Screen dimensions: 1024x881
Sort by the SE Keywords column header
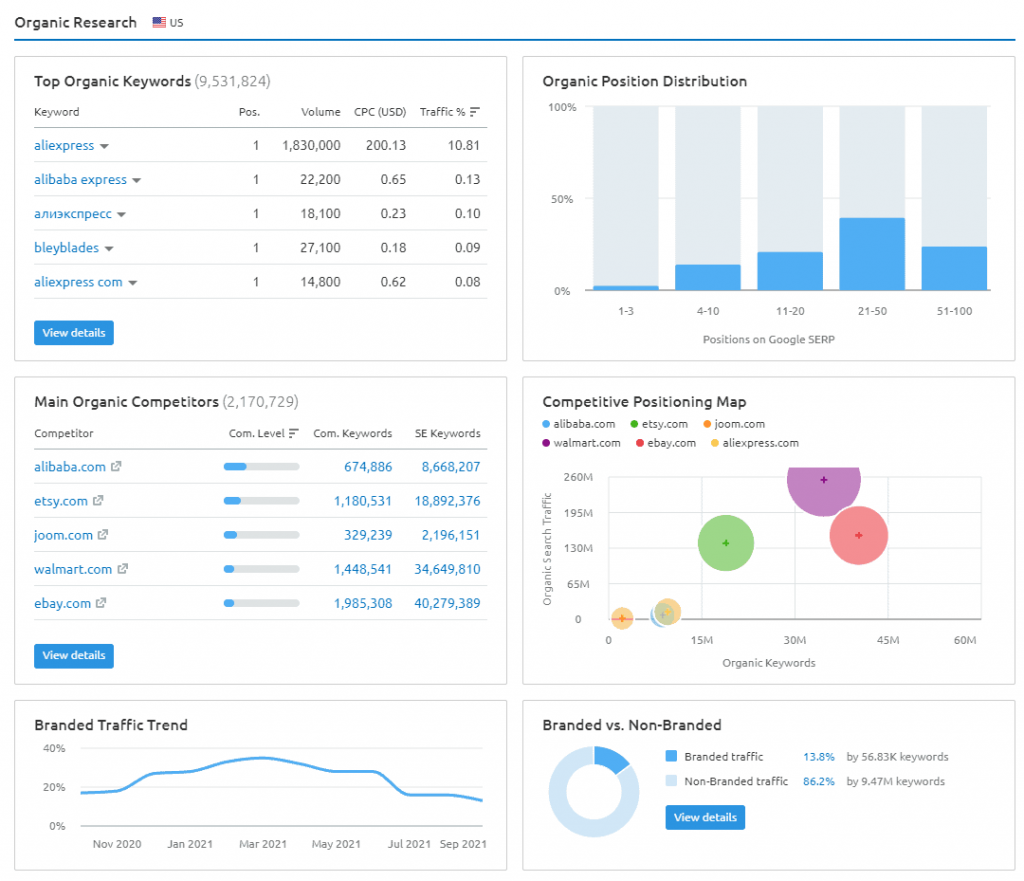click(447, 433)
